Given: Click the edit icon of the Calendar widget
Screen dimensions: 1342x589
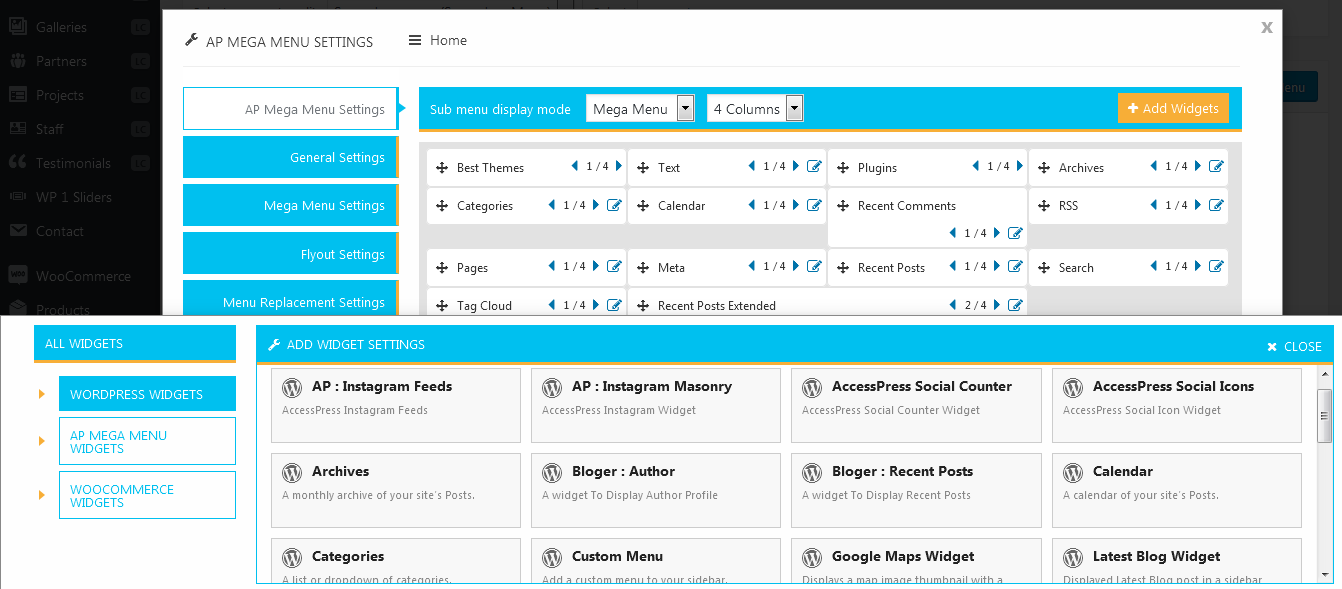Looking at the screenshot, I should tap(815, 205).
